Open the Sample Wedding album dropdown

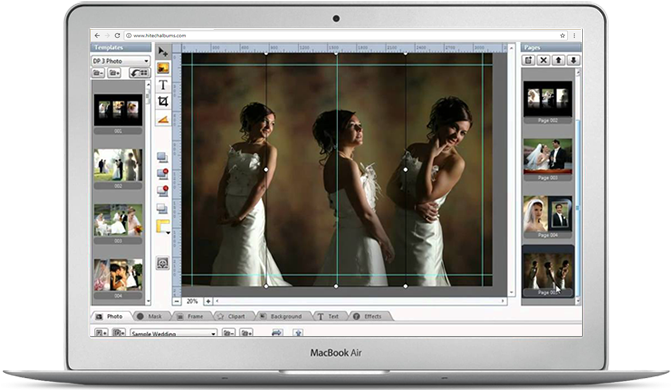click(173, 333)
